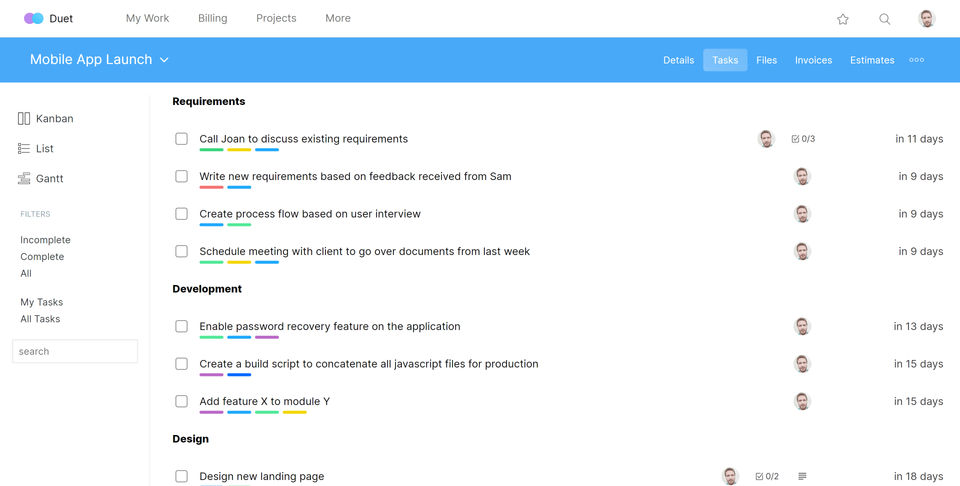Screen dimensions: 960x486
Task: Tick the Add feature X to module Y checkbox
Action: 182,402
